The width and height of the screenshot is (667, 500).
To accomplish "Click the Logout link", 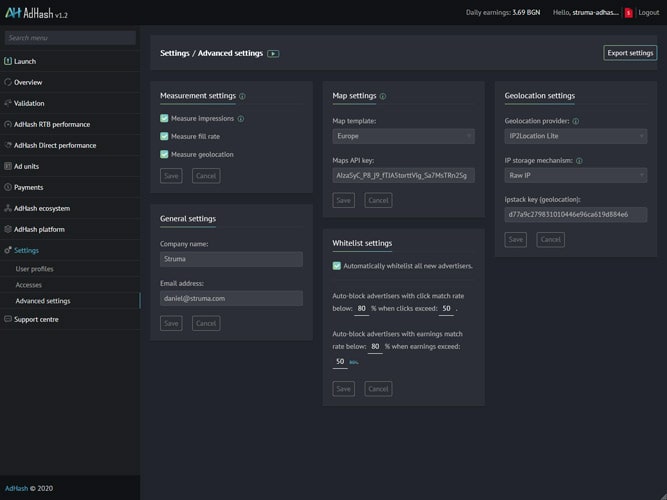I will pyautogui.click(x=648, y=13).
